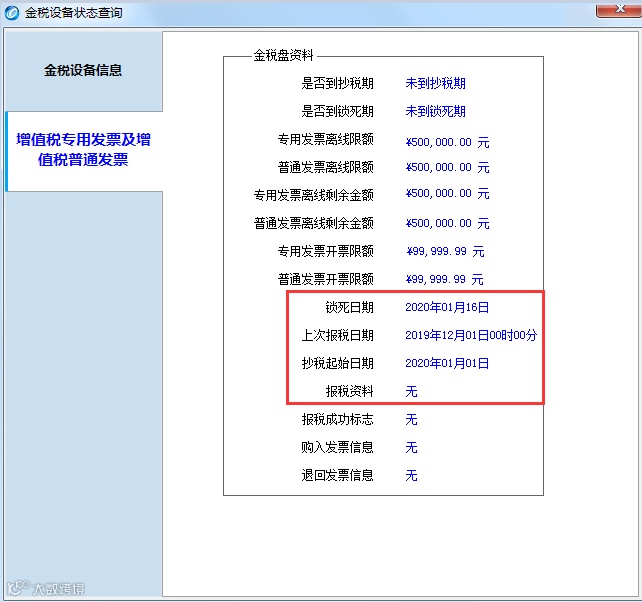Click the 抄税起始日期 value 2020年01月01日

447,363
